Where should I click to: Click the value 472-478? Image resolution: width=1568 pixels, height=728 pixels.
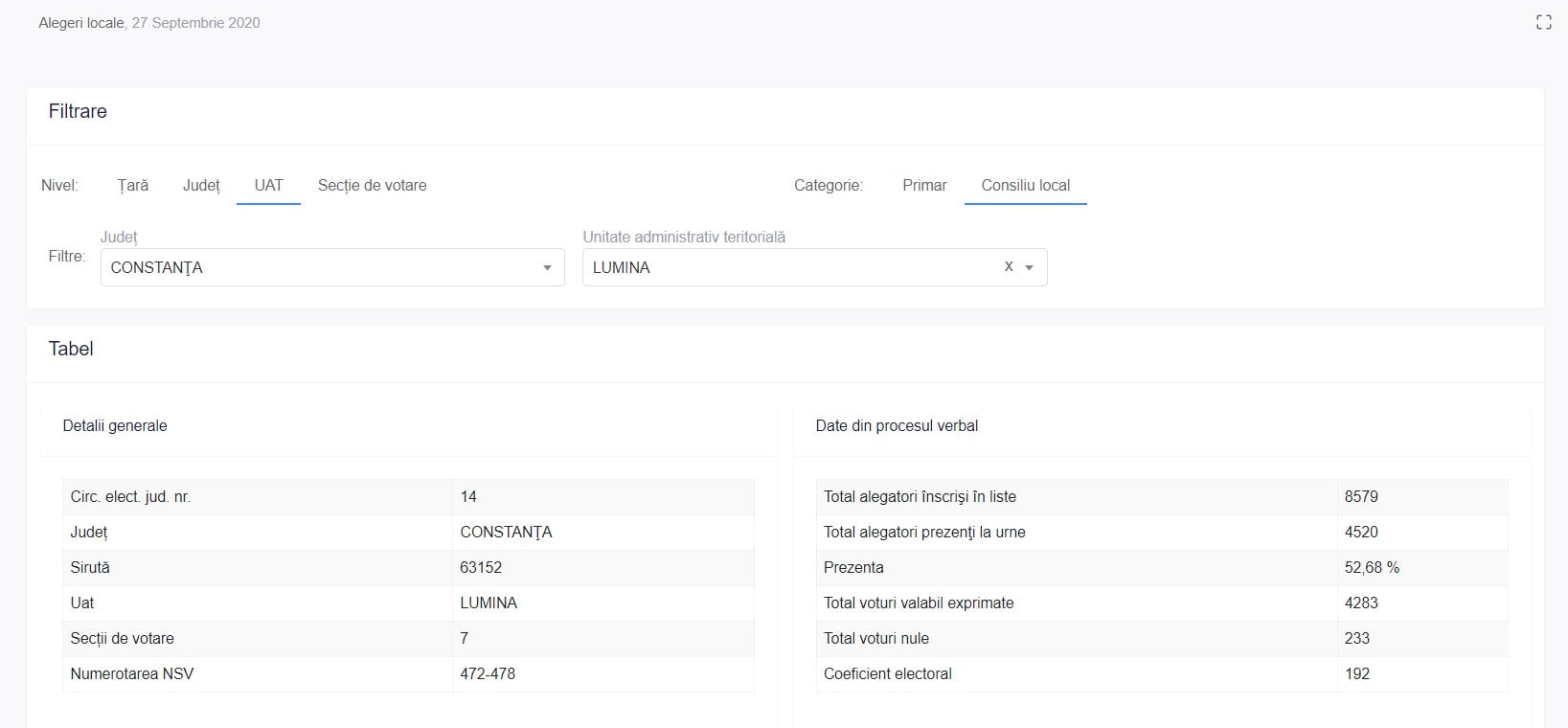click(488, 673)
